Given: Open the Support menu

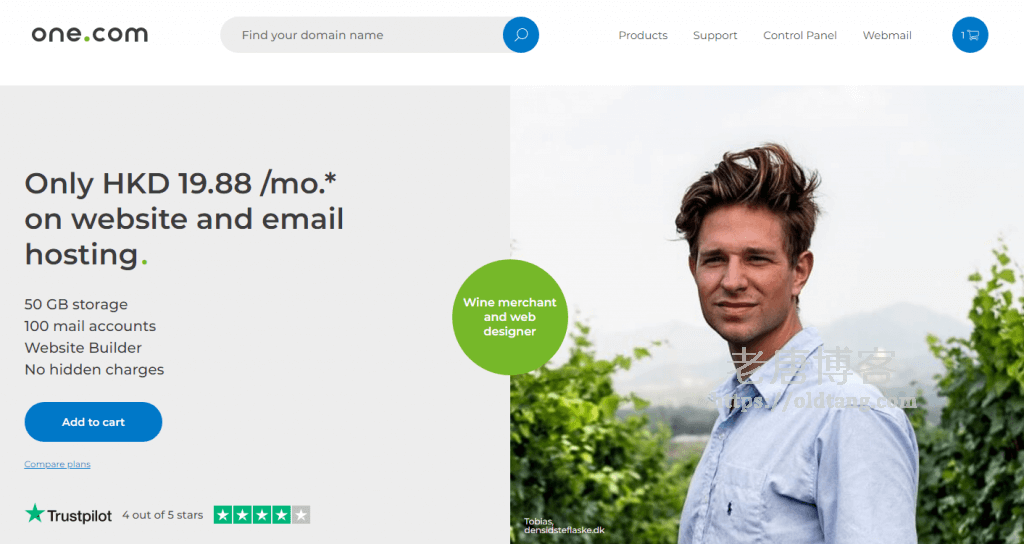Looking at the screenshot, I should pos(715,35).
